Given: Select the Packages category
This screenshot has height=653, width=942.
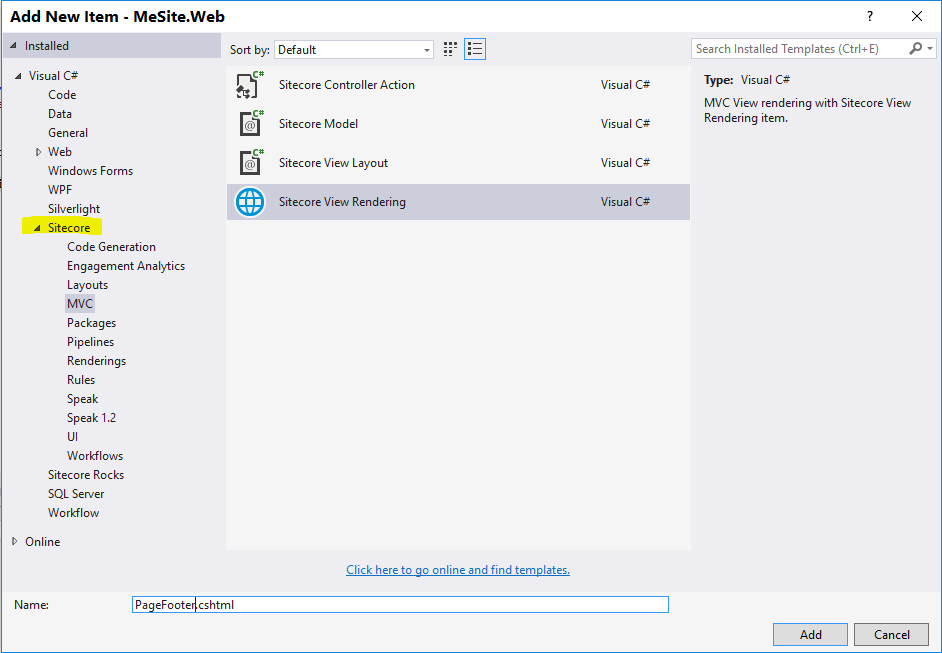Looking at the screenshot, I should click(91, 323).
